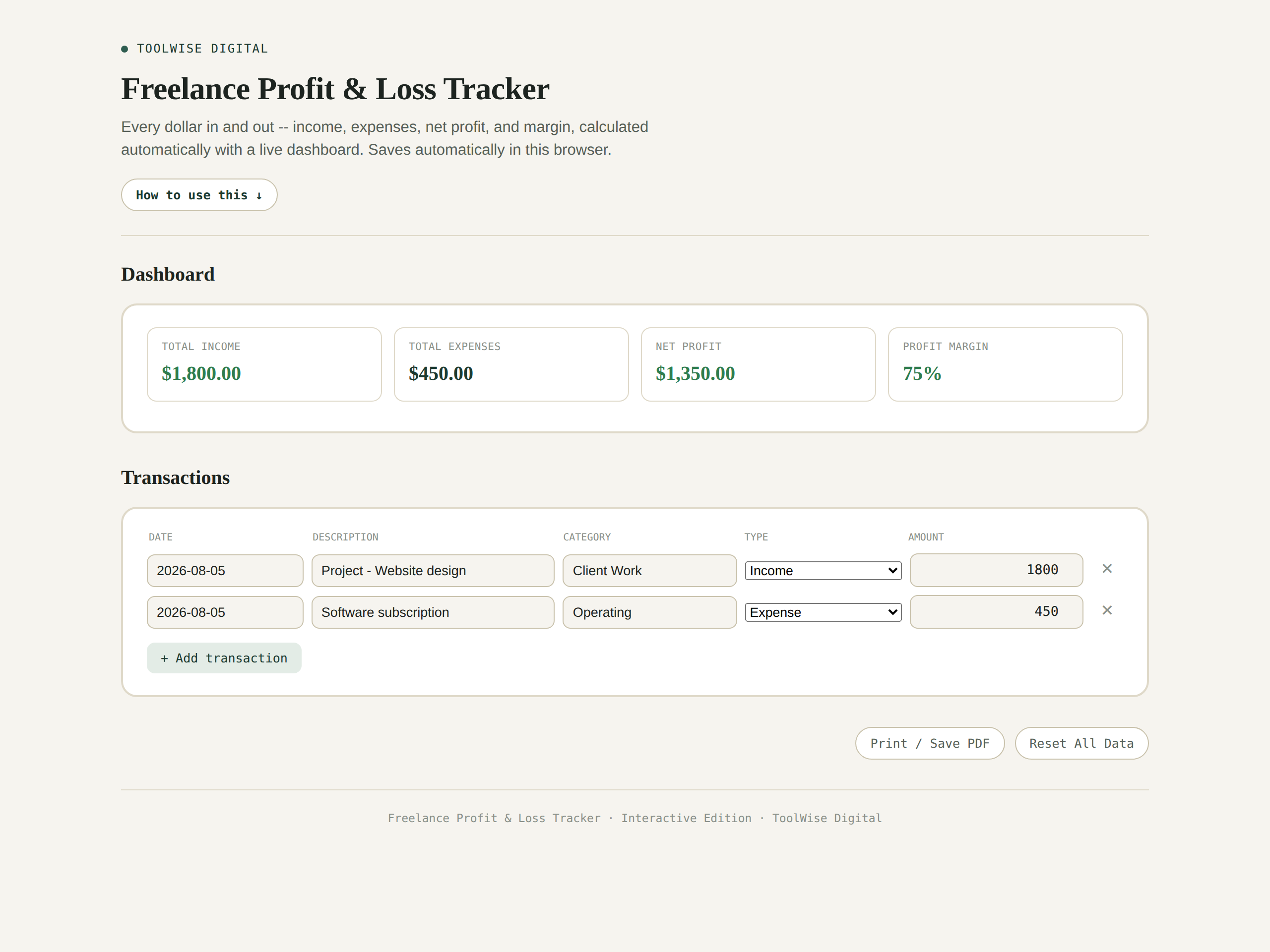Viewport: 1270px width, 952px height.
Task: Click the DATE column header
Action: click(x=160, y=537)
